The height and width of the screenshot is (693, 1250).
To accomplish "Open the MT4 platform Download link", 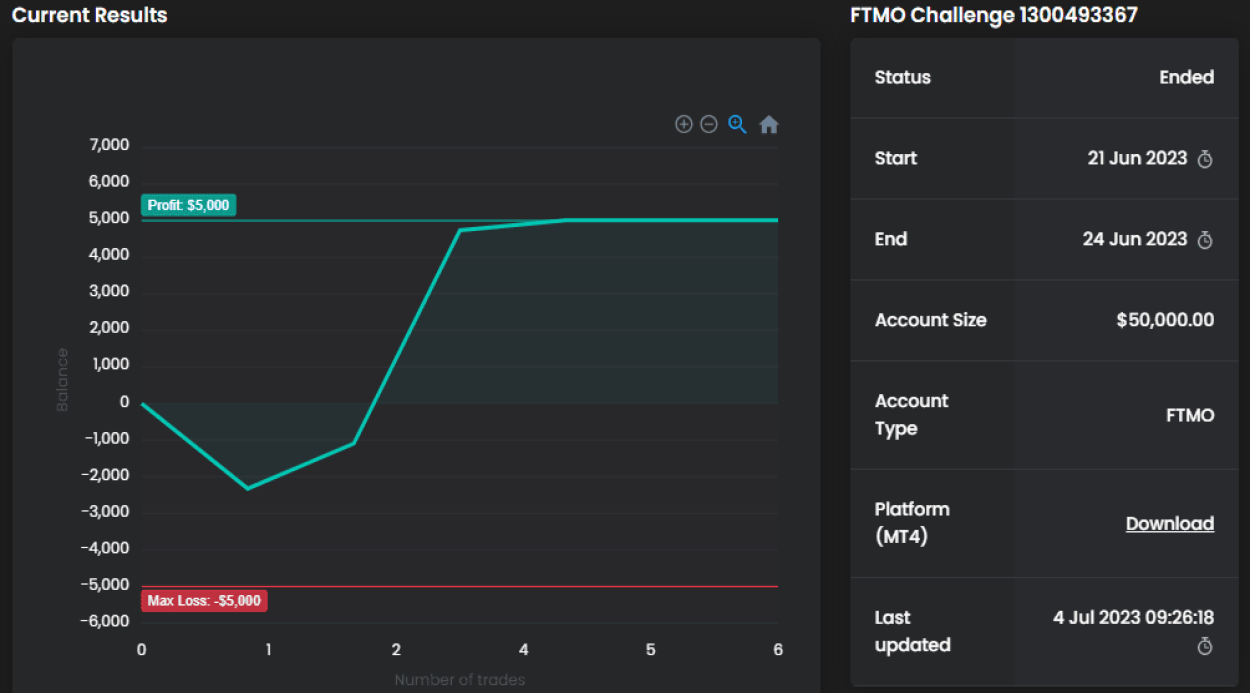I will coord(1169,524).
